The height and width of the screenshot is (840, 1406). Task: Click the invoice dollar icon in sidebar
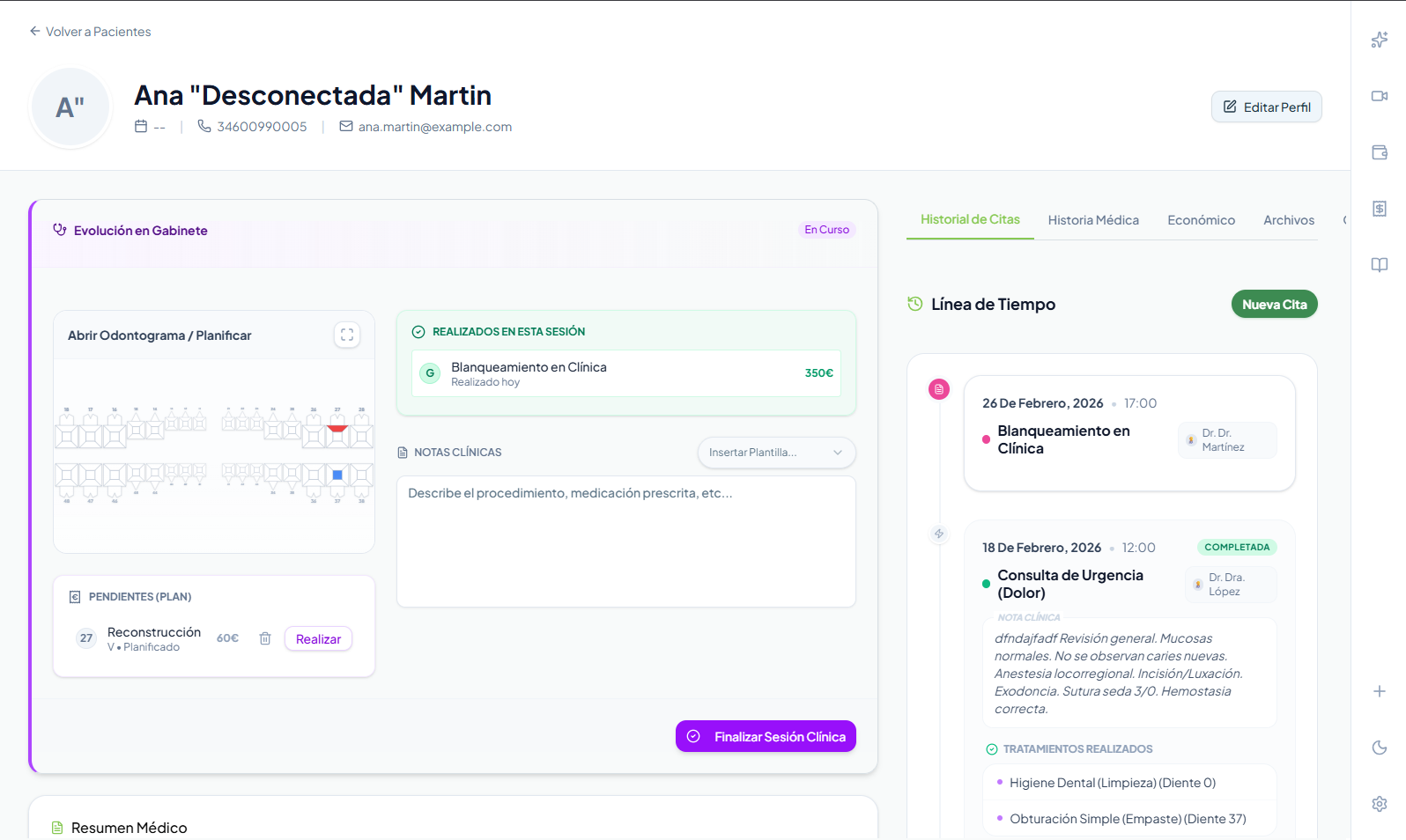(1380, 209)
